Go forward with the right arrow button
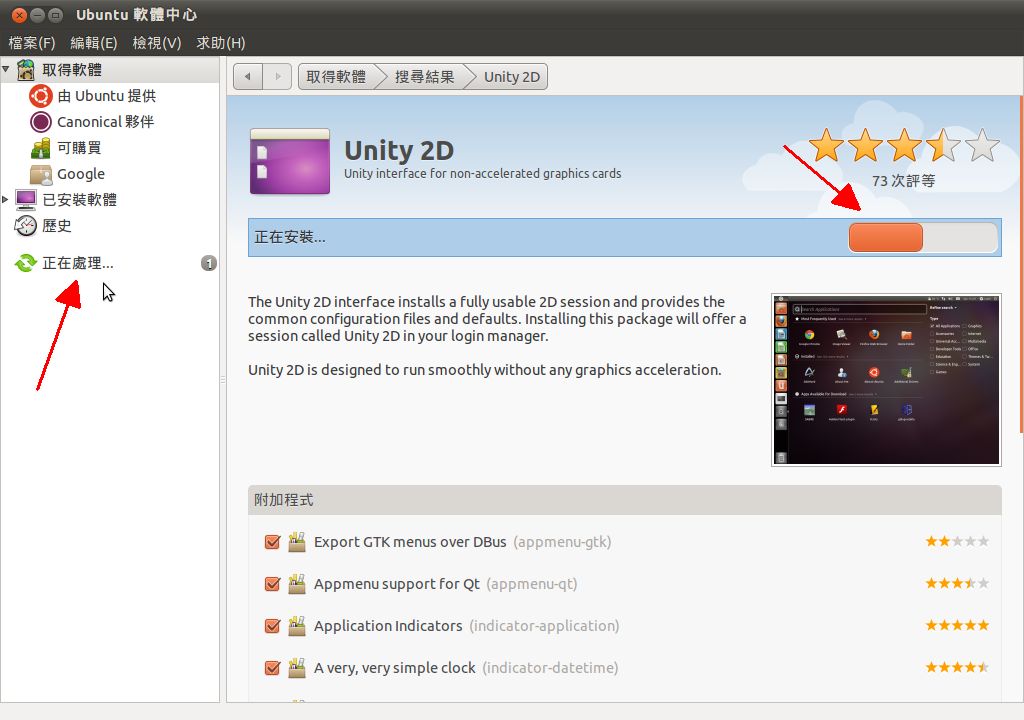 (278, 76)
